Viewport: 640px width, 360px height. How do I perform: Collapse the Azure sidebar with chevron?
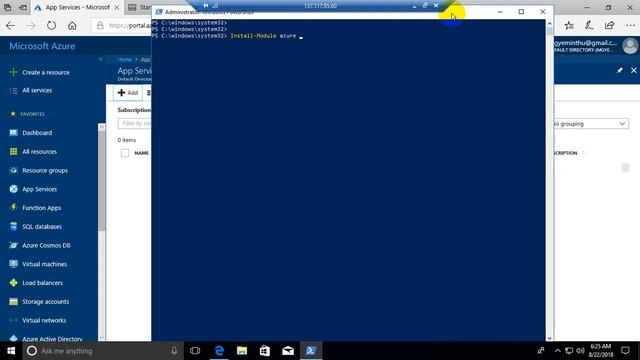pyautogui.click(x=101, y=59)
